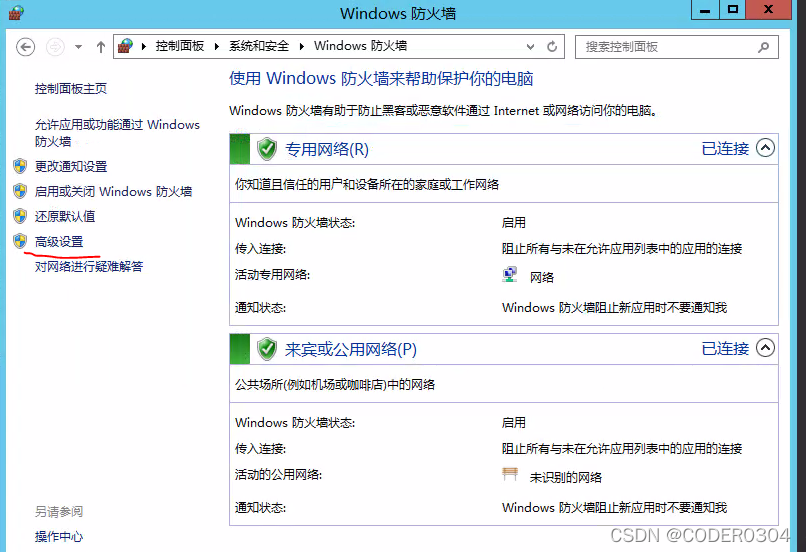Click the heading 使用 Windows 防火墙来帮助保护你的电脑
The height and width of the screenshot is (552, 806).
click(381, 79)
